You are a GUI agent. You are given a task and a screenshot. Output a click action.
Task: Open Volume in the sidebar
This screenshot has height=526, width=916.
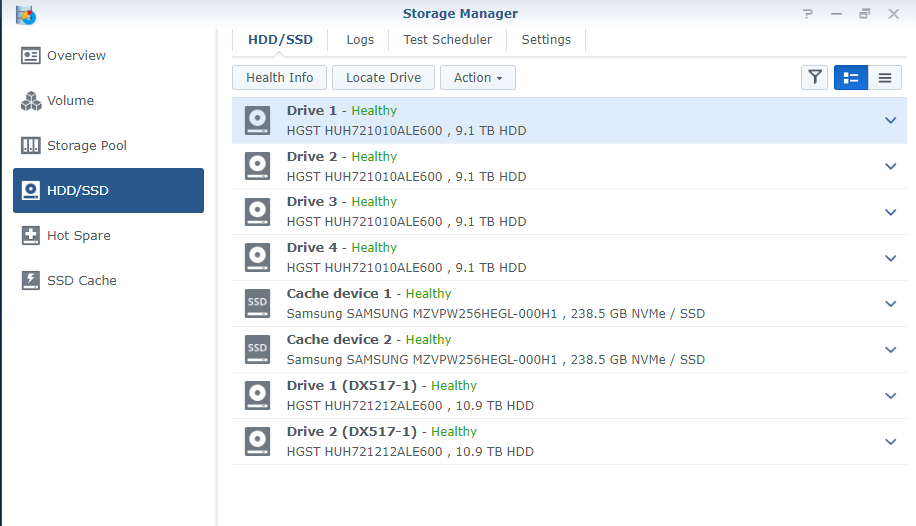tap(109, 101)
